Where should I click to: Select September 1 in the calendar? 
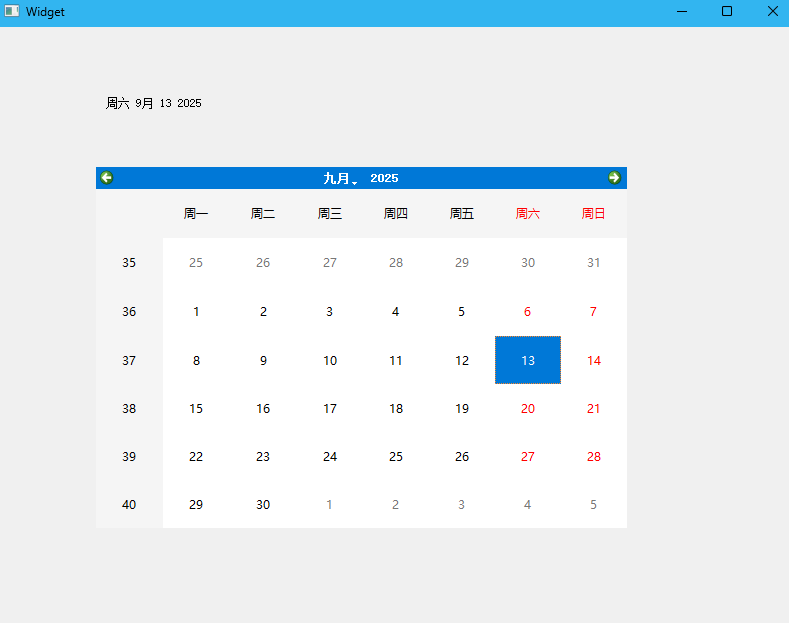pyautogui.click(x=196, y=312)
